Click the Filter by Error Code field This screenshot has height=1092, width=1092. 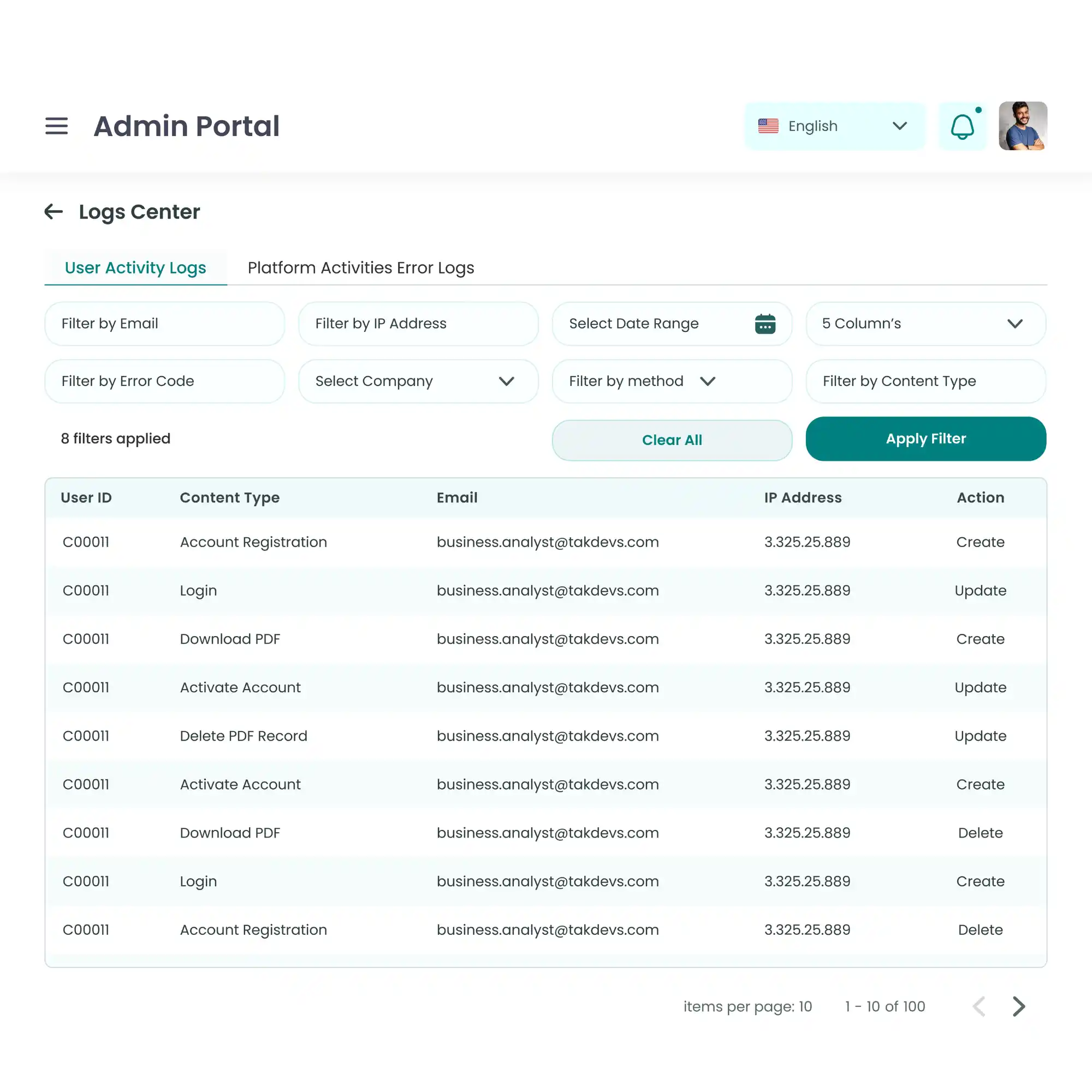point(164,382)
